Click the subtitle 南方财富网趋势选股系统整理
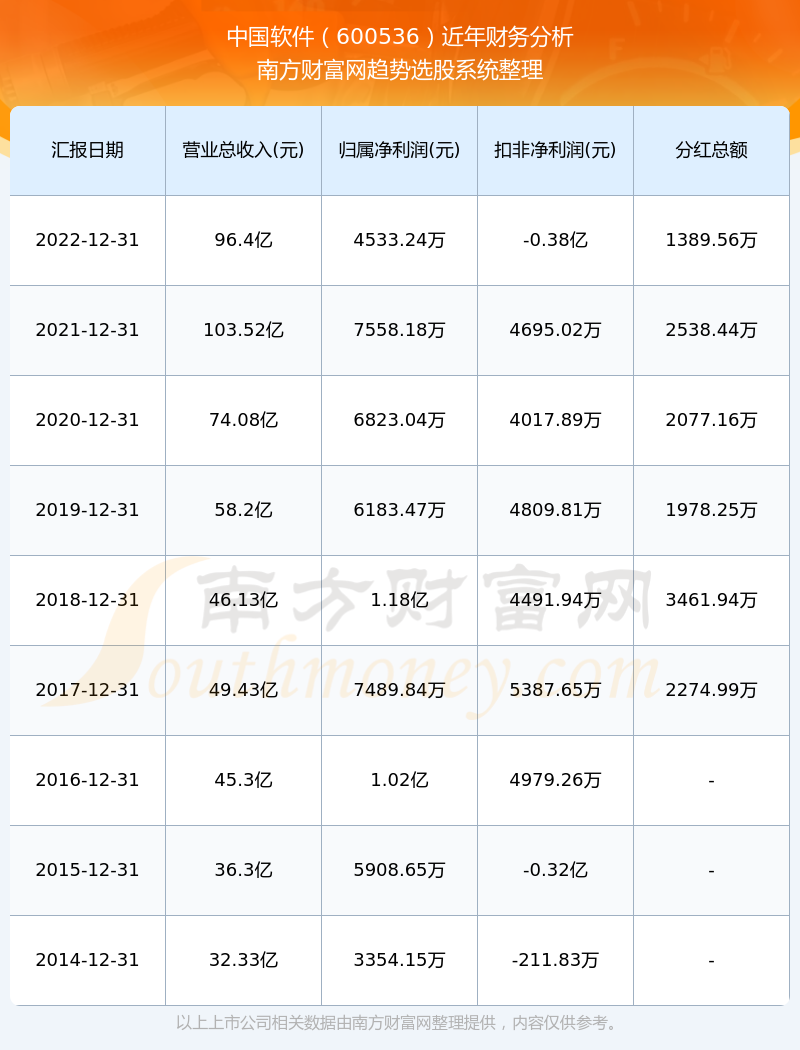800x1050 pixels. [400, 70]
